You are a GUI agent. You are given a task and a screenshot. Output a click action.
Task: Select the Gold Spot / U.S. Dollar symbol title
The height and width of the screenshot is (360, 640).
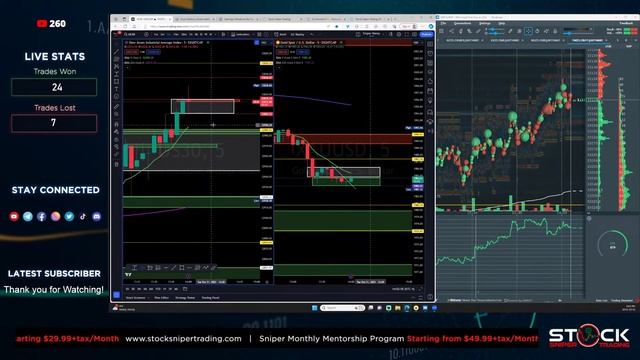pos(308,42)
